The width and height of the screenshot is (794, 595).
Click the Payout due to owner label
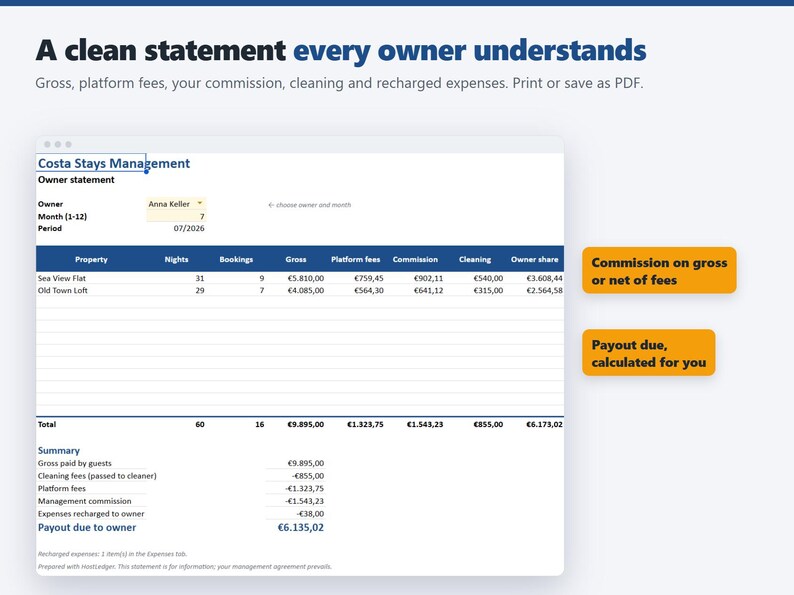pos(87,527)
